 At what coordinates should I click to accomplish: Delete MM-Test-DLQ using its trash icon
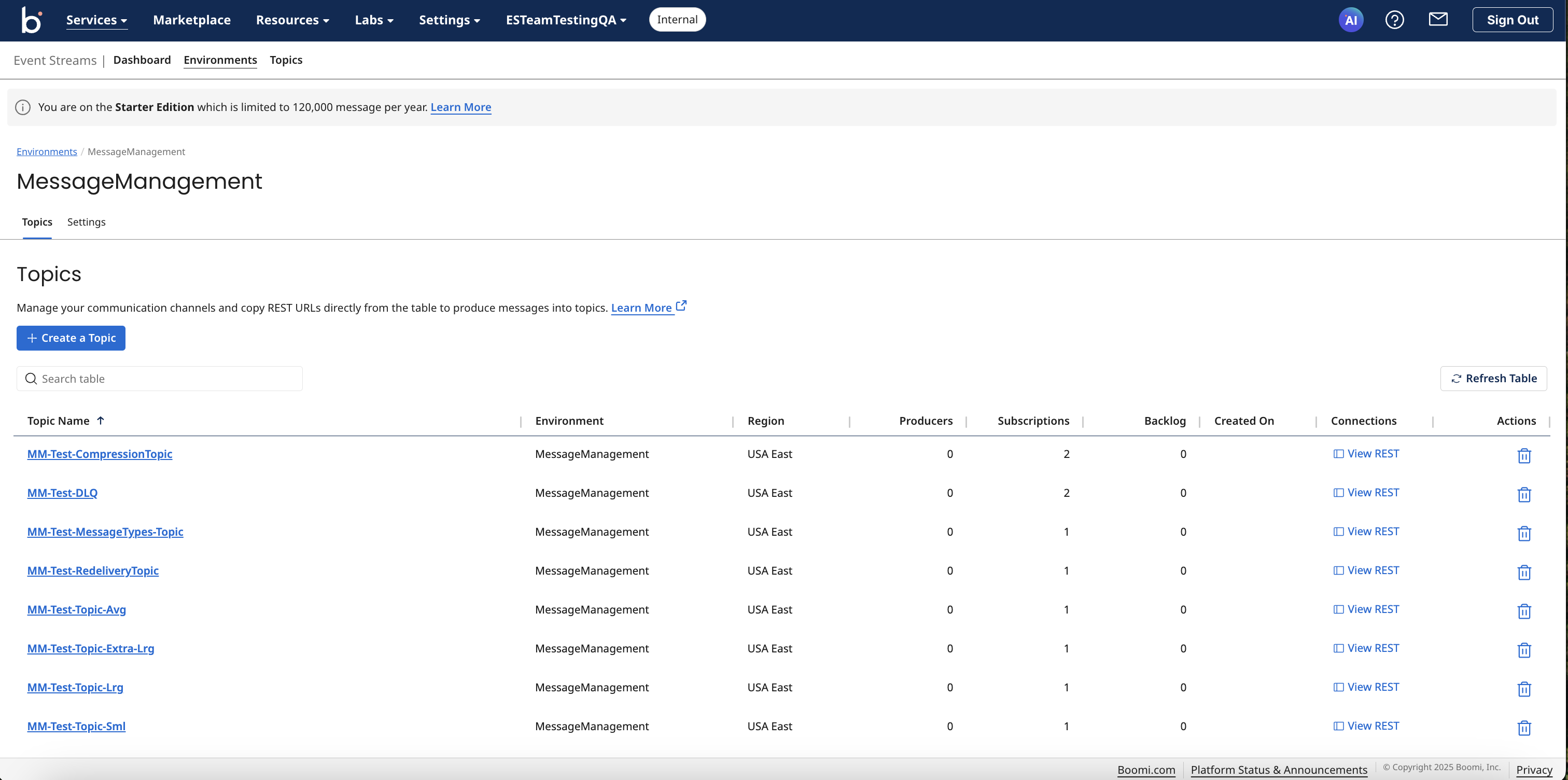click(x=1524, y=495)
